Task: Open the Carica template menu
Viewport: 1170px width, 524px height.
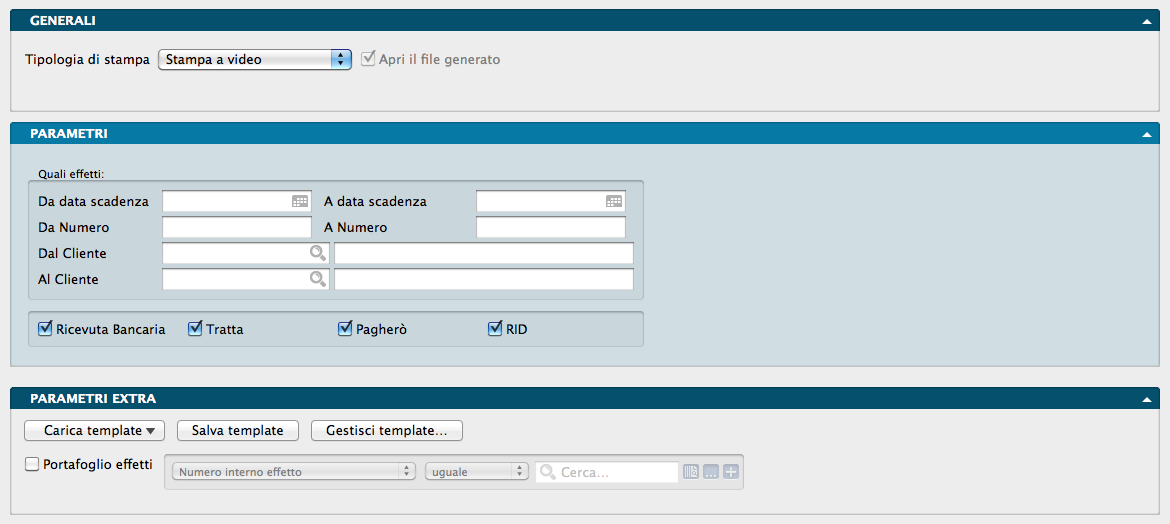Action: tap(94, 431)
